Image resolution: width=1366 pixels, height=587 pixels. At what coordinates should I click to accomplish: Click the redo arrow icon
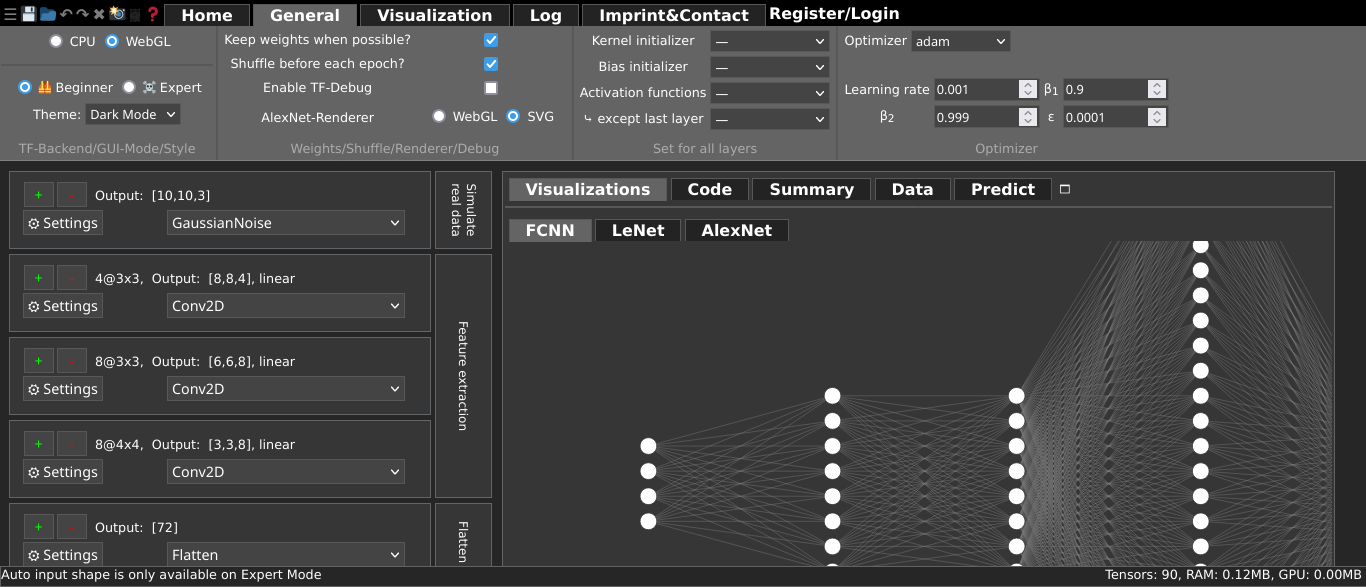(x=81, y=14)
